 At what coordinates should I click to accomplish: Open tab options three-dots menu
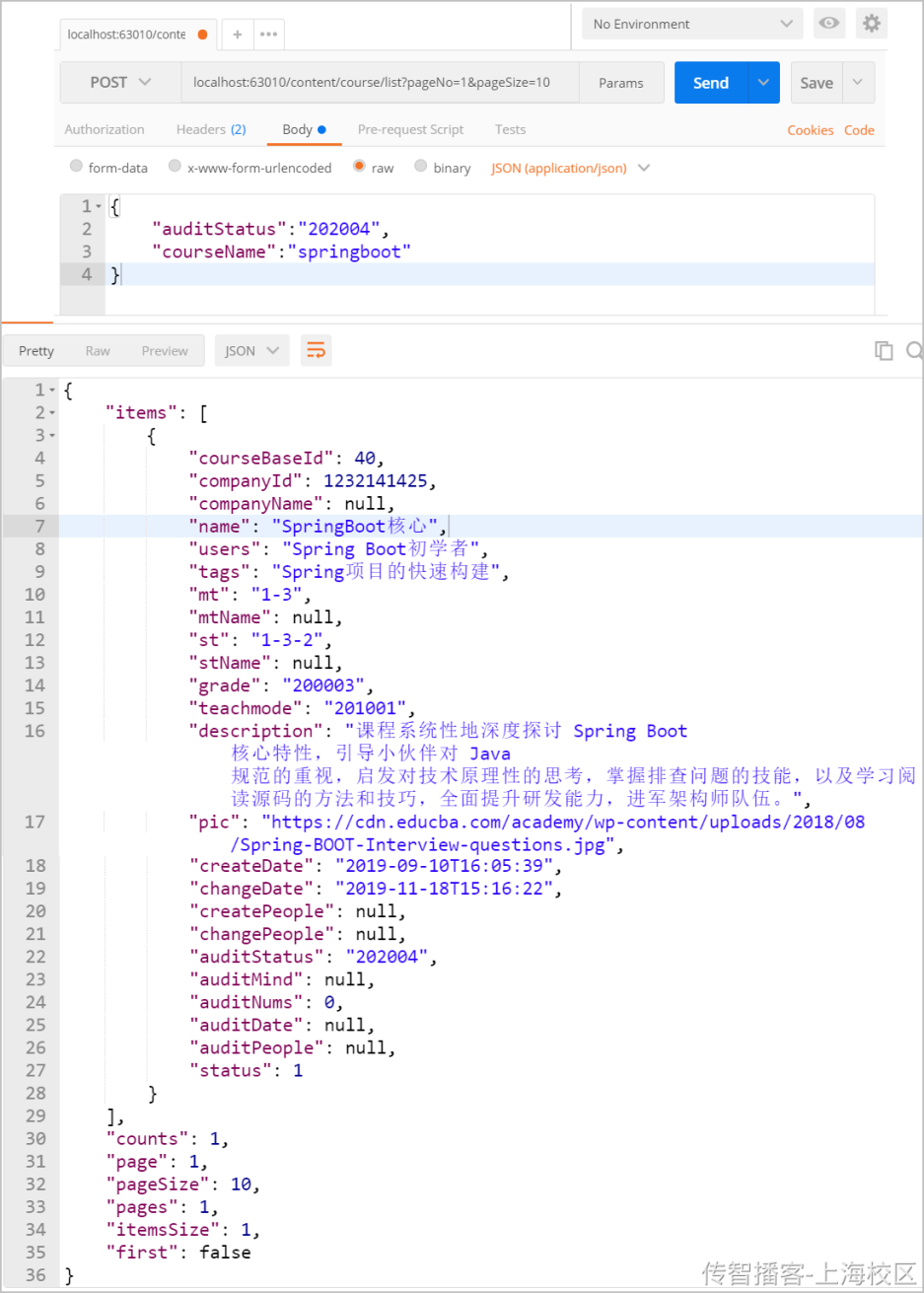269,34
